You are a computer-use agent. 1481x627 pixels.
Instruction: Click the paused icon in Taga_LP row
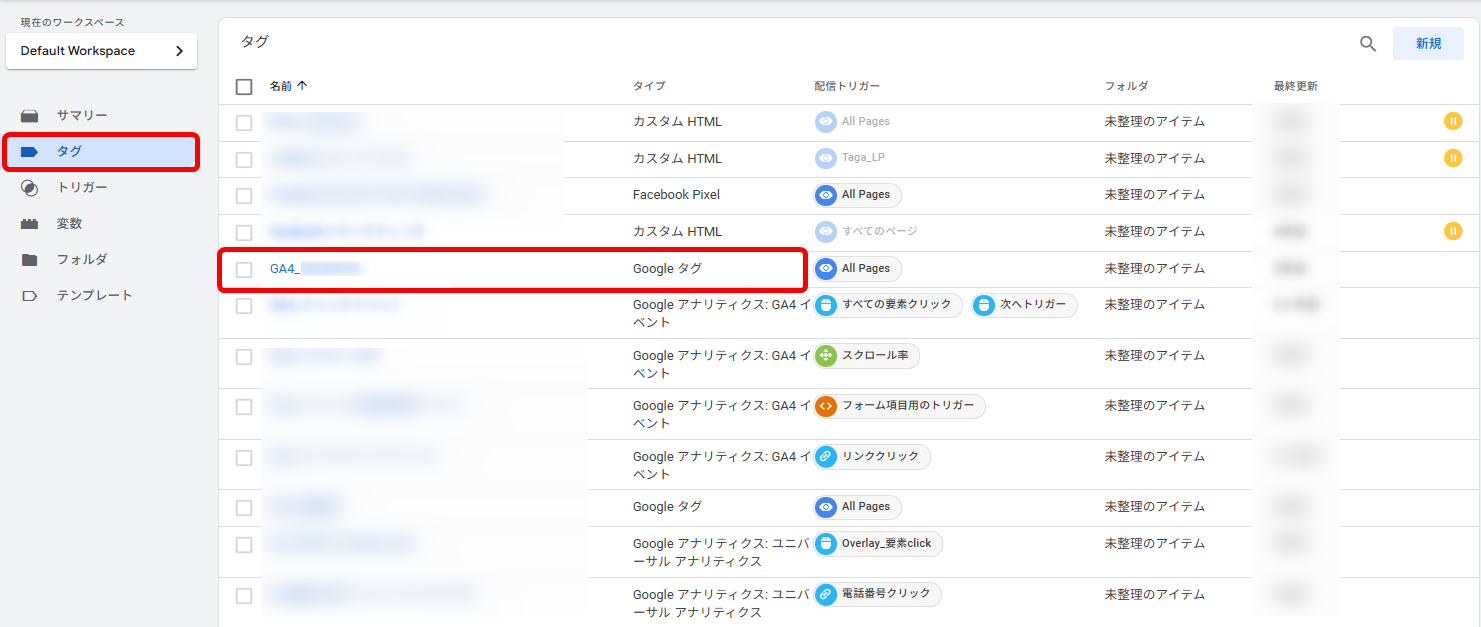[x=1453, y=158]
